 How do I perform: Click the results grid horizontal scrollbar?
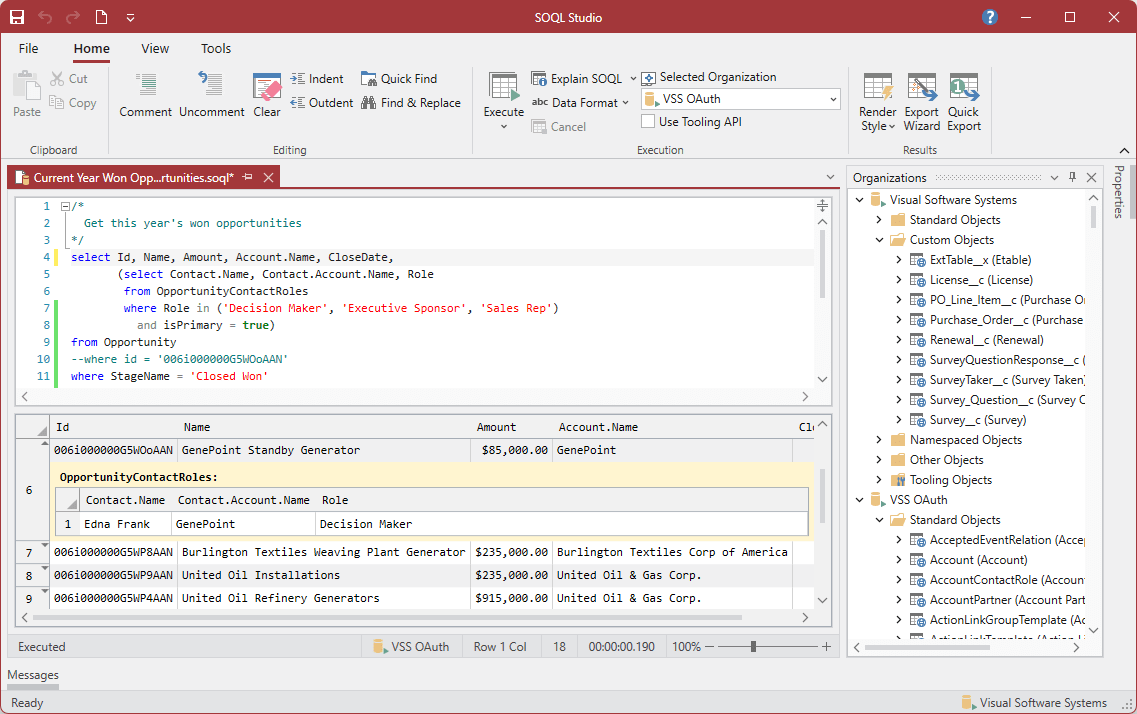pyautogui.click(x=388, y=618)
